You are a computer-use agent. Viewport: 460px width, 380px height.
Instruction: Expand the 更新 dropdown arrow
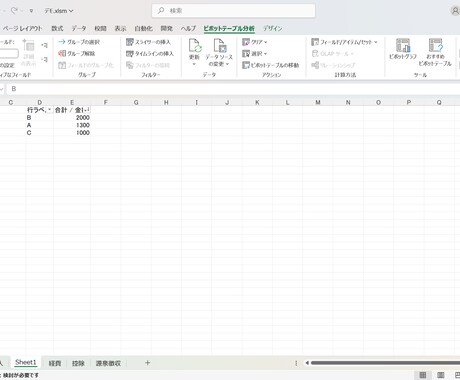pos(194,64)
